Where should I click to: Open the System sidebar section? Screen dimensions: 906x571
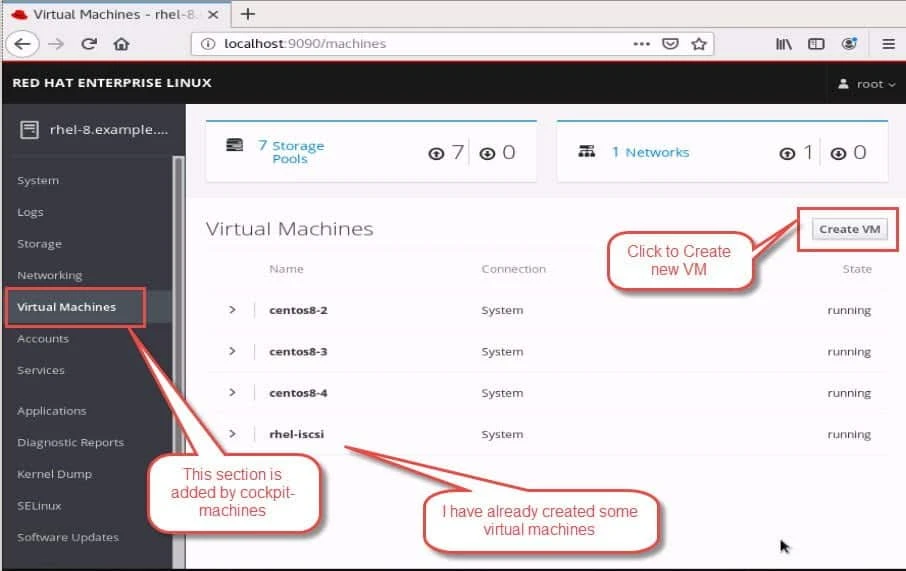tap(38, 180)
